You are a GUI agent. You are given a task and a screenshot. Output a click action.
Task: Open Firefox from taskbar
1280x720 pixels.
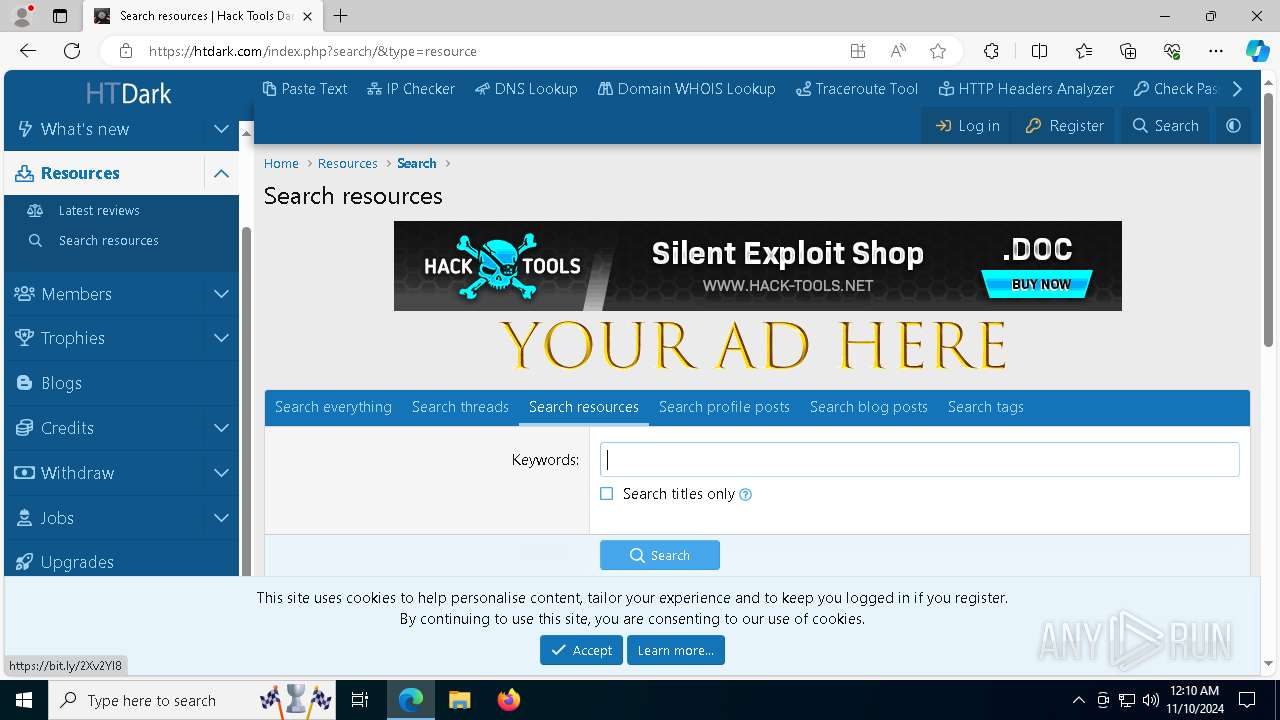pyautogui.click(x=509, y=700)
